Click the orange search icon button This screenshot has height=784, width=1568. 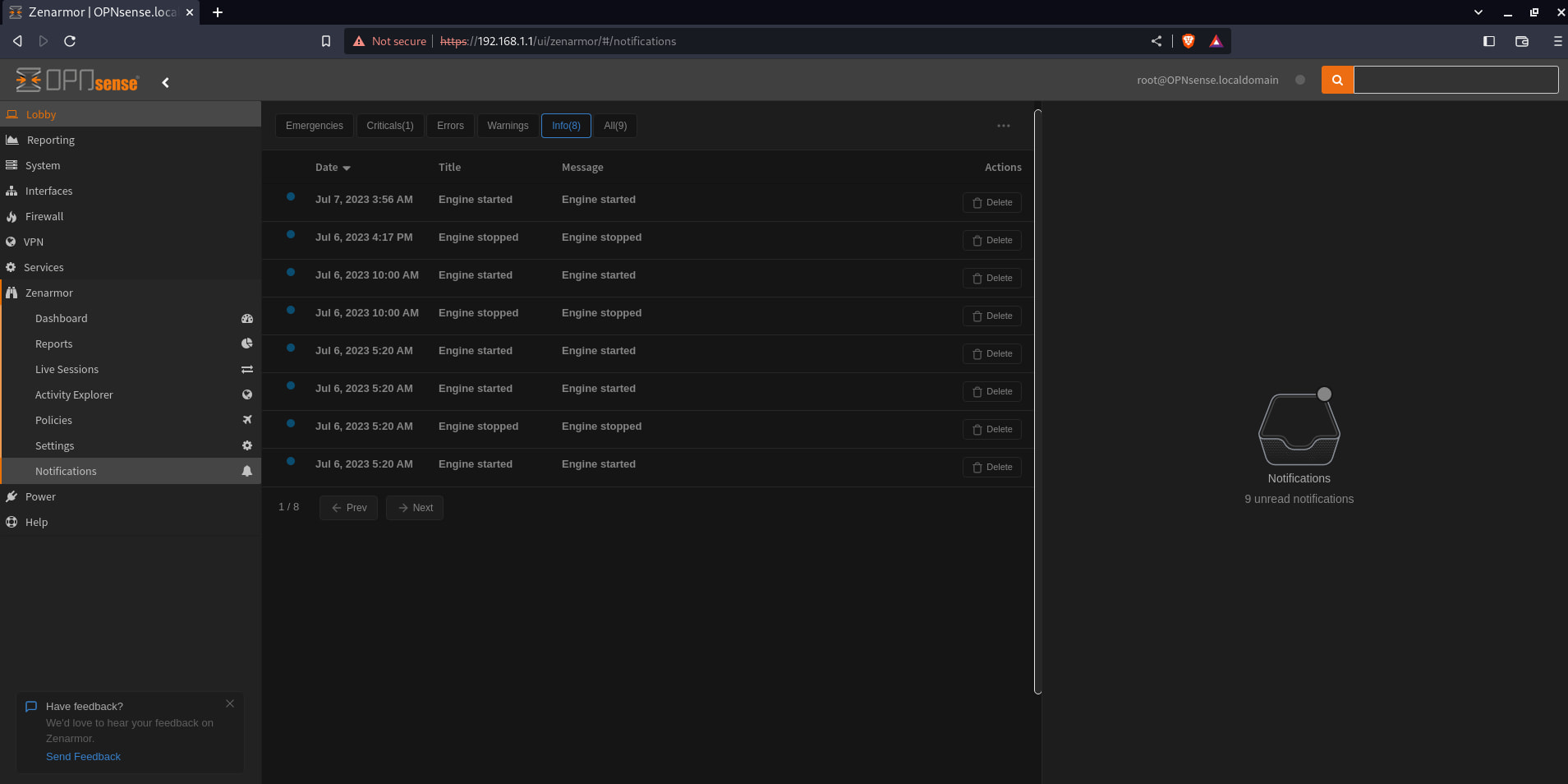pos(1337,80)
